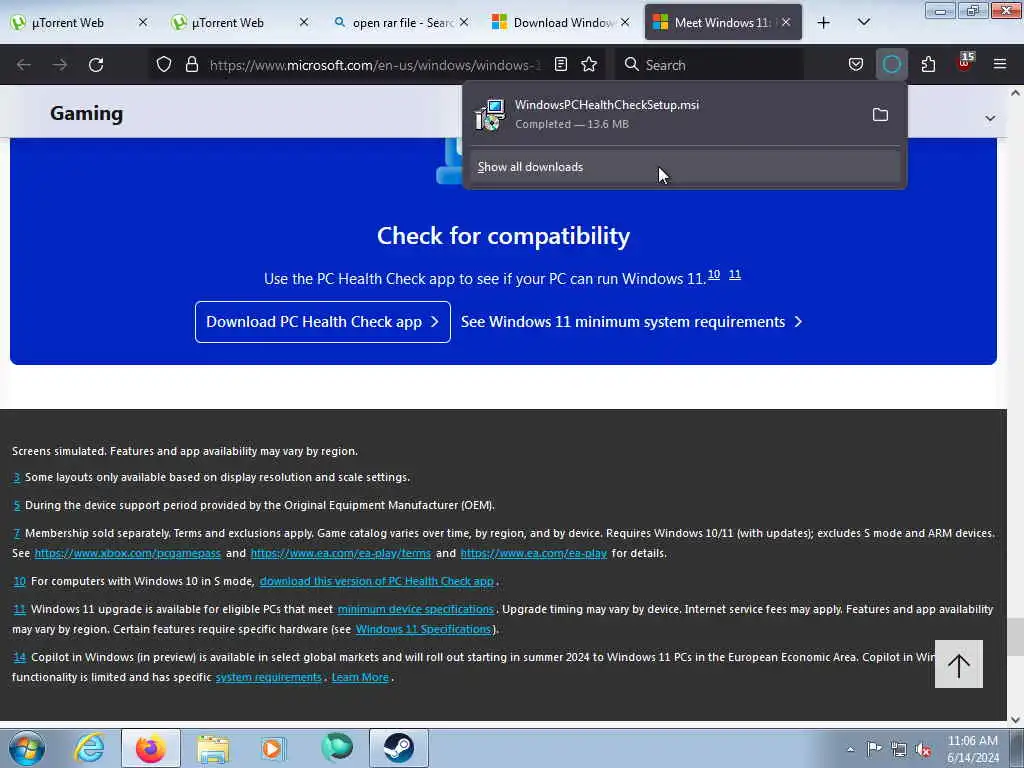Open Save to Pocket icon
1024x768 pixels.
(x=856, y=64)
